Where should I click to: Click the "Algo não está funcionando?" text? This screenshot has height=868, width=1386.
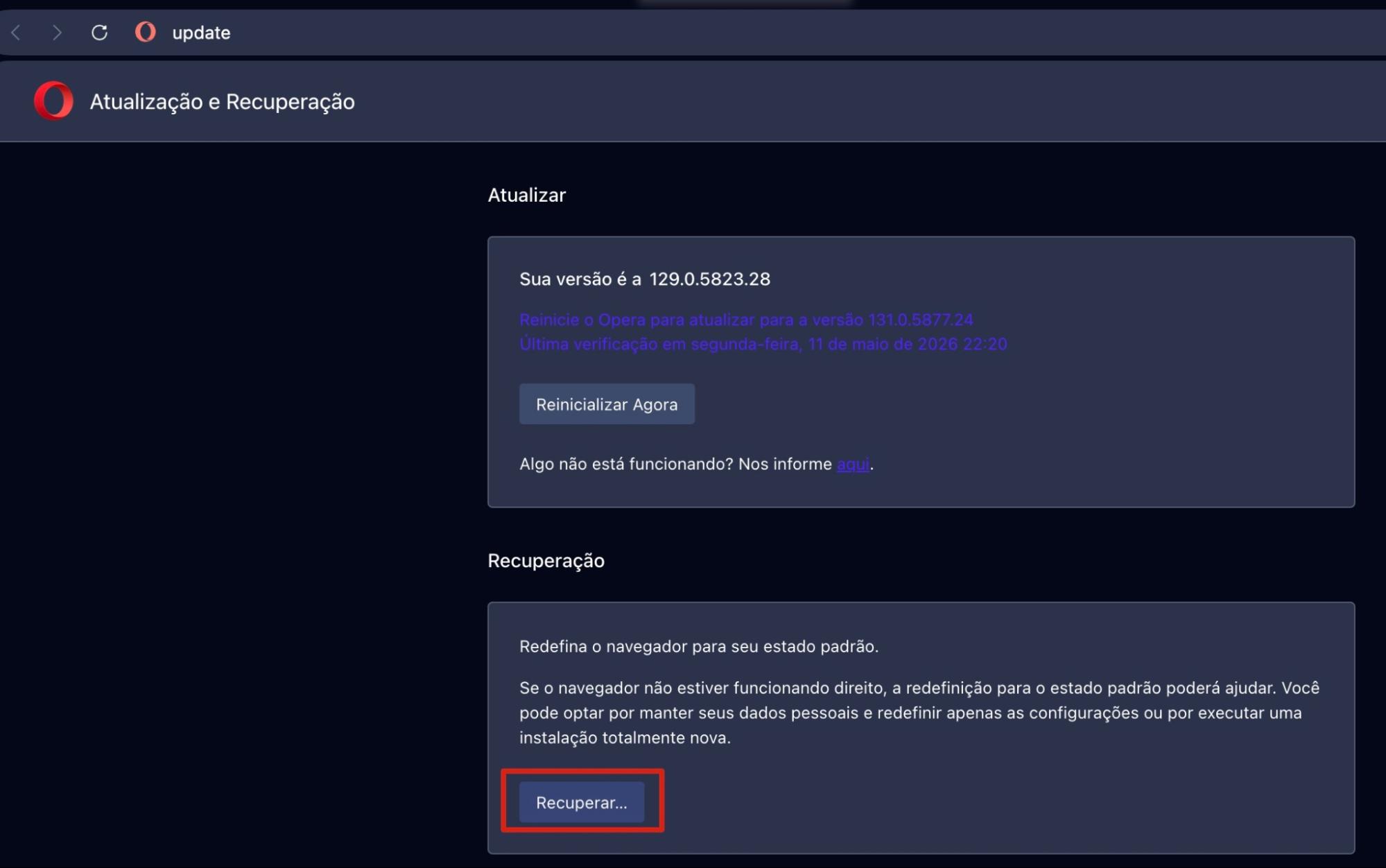coord(626,464)
